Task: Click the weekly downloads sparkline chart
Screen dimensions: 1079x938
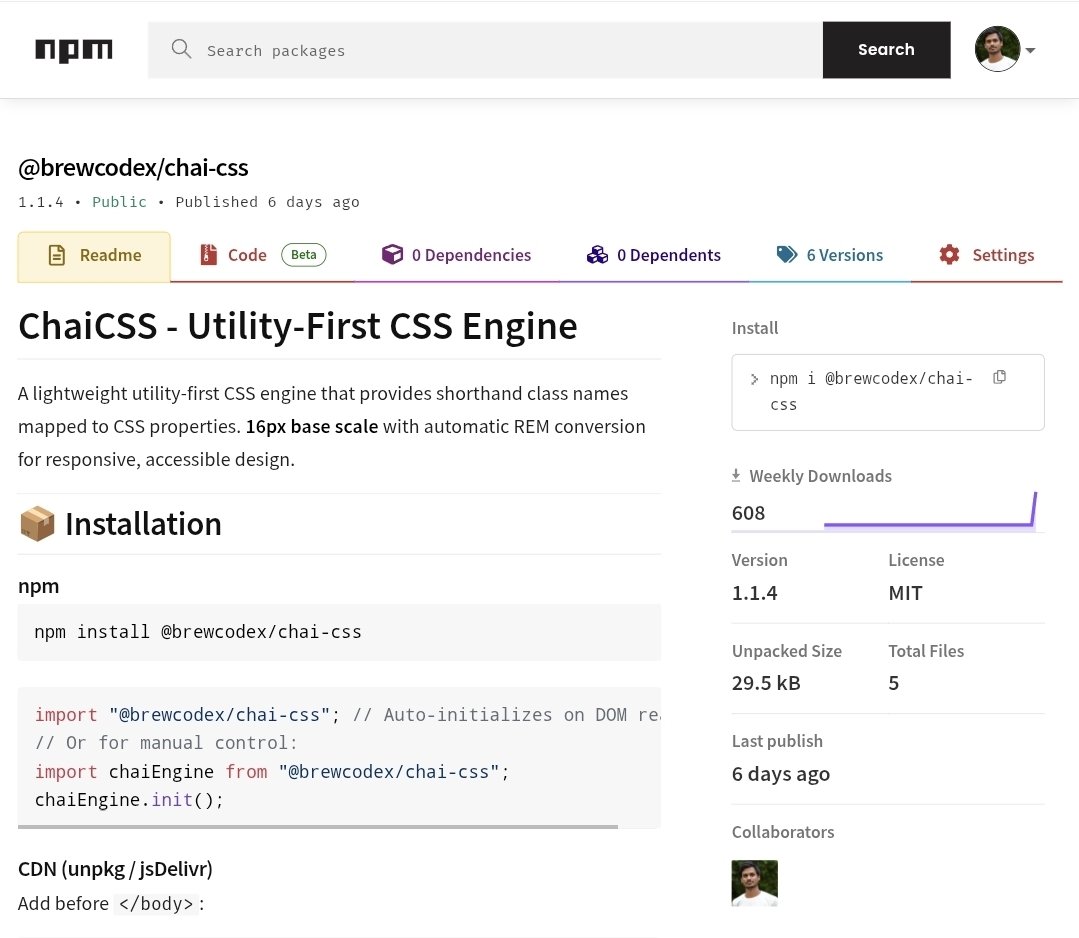Action: [930, 510]
